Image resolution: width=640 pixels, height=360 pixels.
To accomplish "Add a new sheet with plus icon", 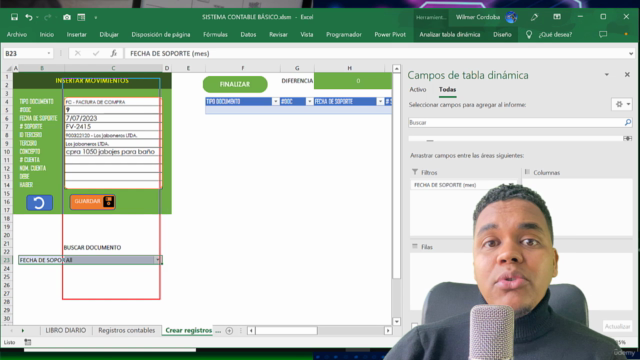I will 229,331.
